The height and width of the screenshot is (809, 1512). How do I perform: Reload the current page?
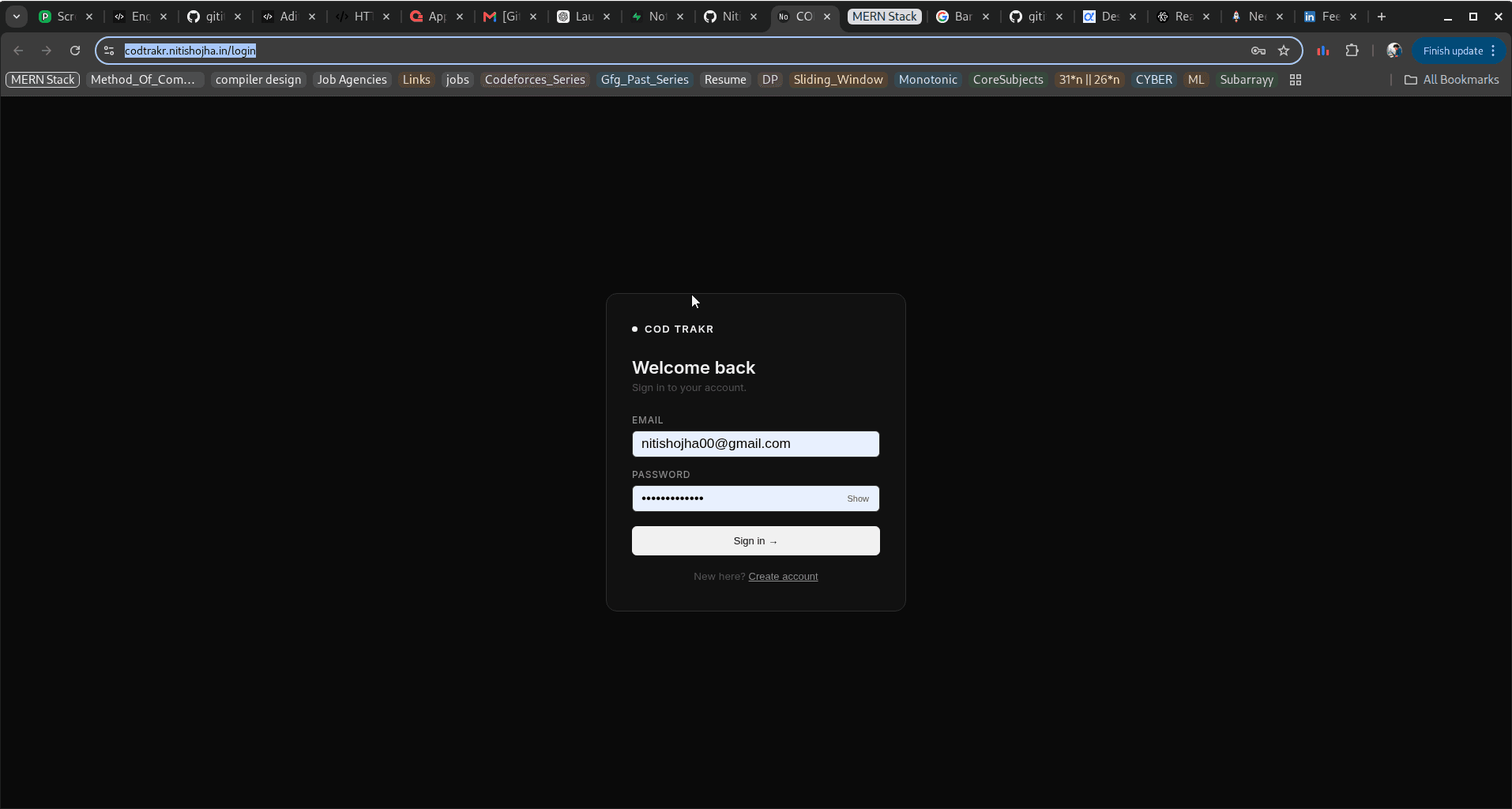(75, 51)
